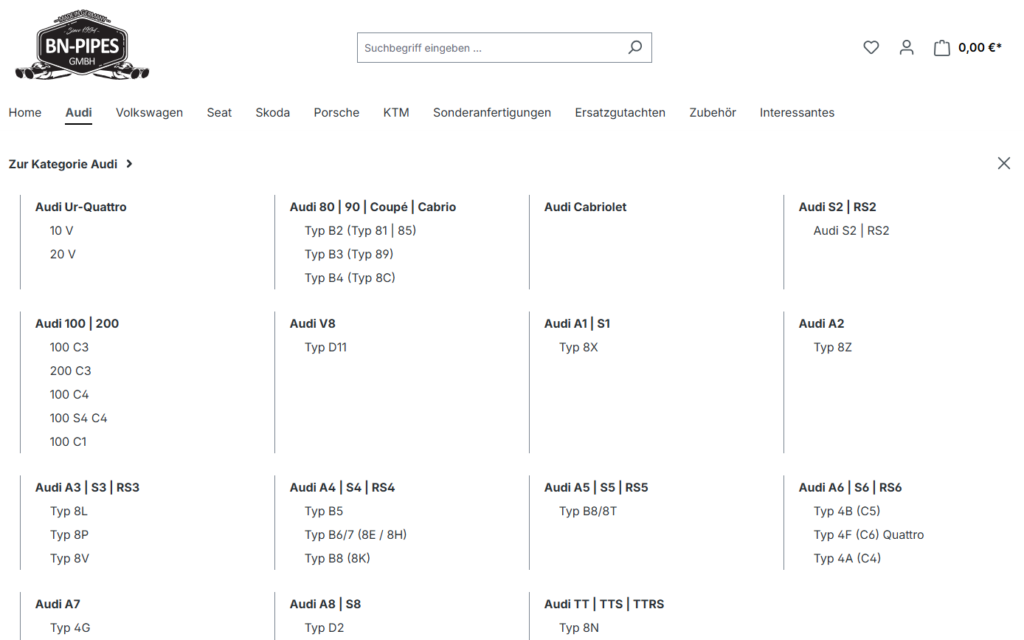
Task: Select Typ D11 entry
Action: tap(325, 347)
